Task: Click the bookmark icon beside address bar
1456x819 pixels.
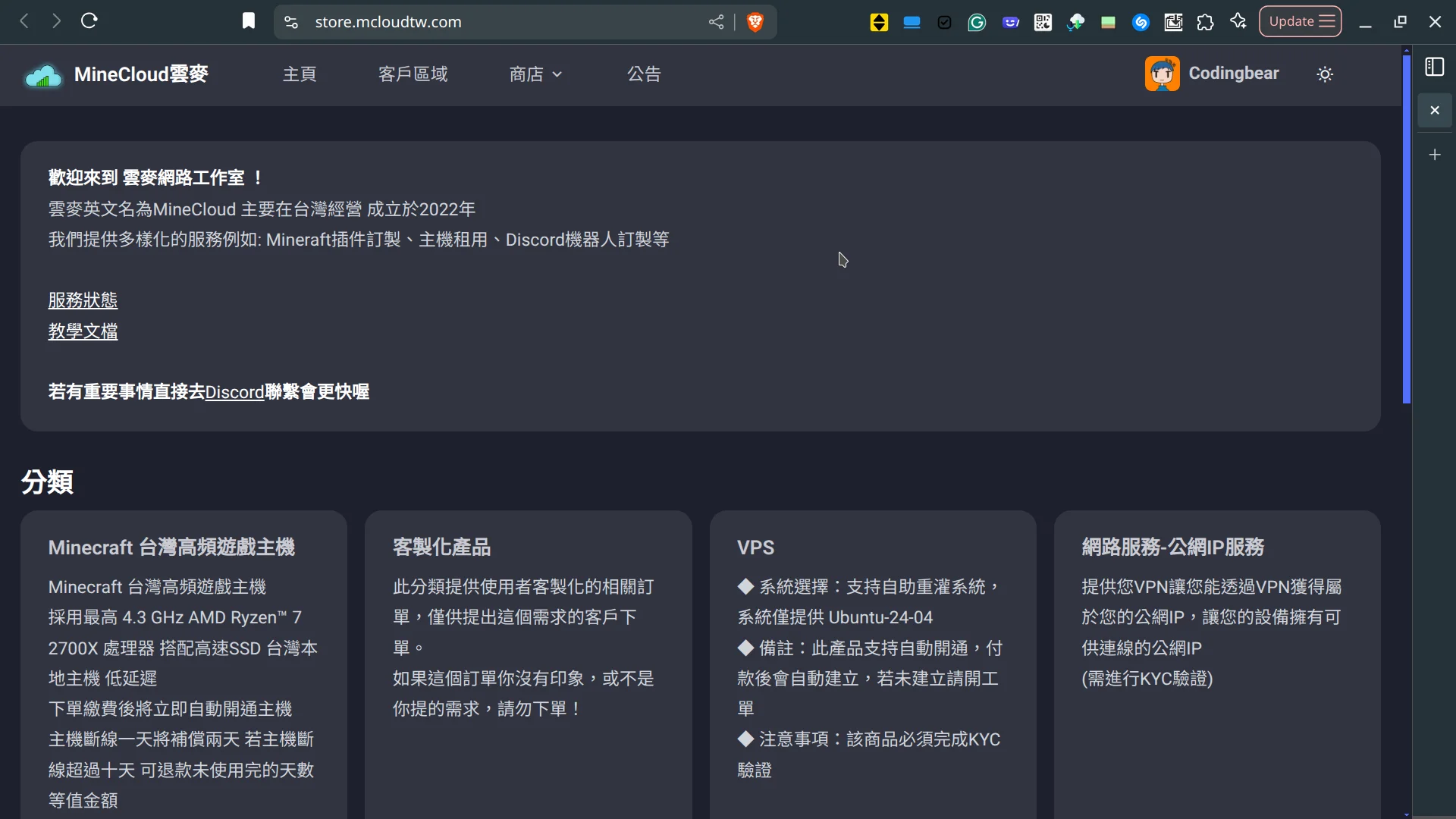Action: [x=249, y=21]
